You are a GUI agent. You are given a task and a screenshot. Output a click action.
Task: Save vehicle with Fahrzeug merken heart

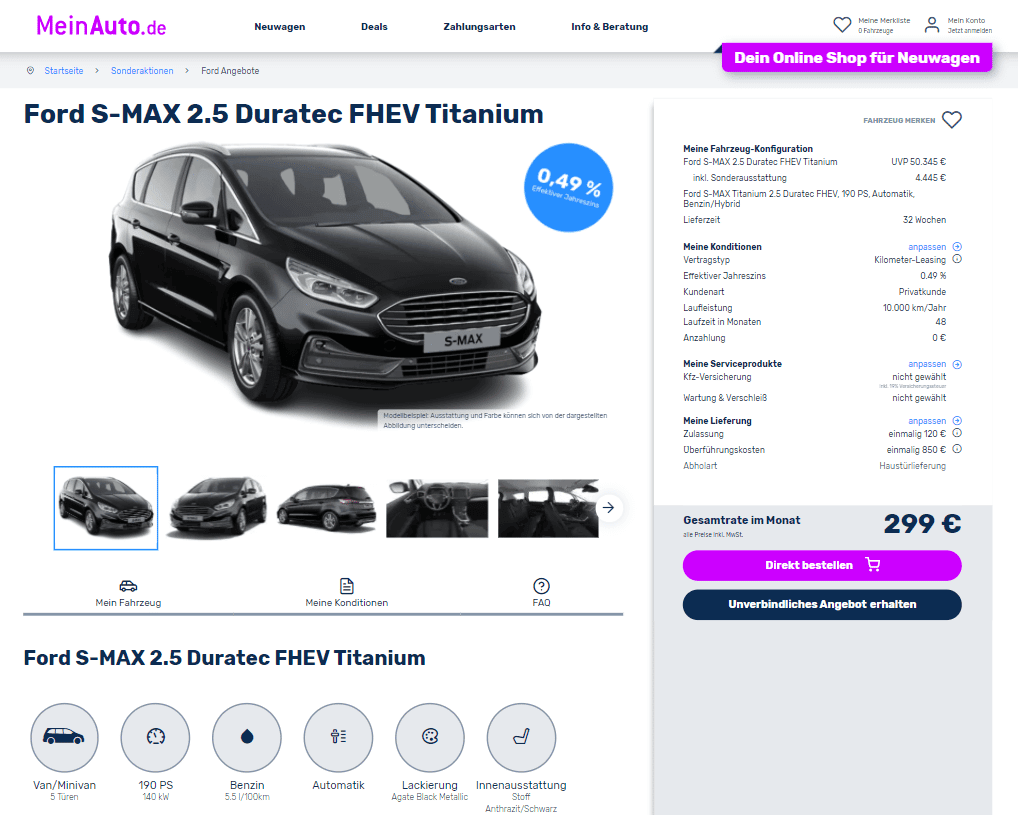(952, 120)
